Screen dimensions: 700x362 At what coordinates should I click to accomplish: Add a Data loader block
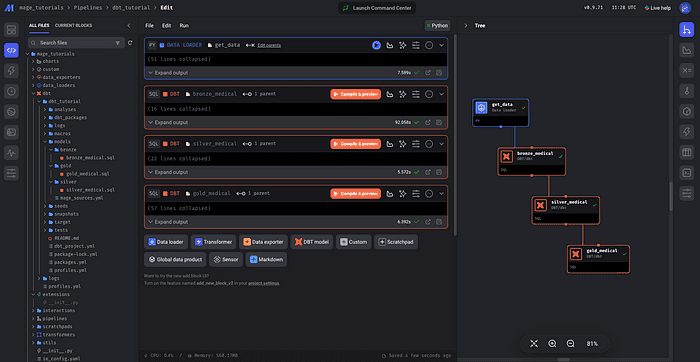pyautogui.click(x=166, y=242)
